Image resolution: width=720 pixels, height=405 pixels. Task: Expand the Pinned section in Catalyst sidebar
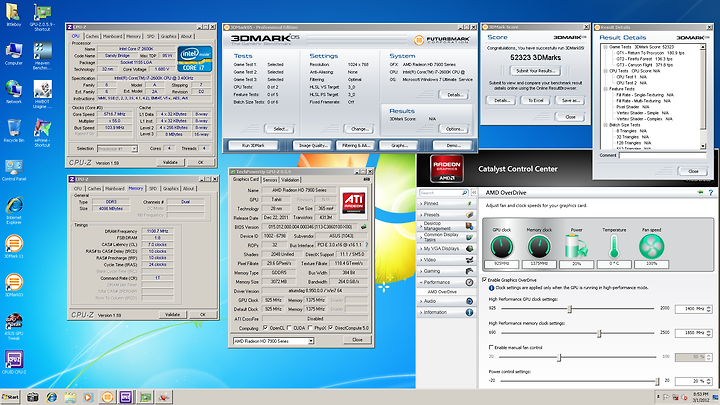click(x=447, y=203)
